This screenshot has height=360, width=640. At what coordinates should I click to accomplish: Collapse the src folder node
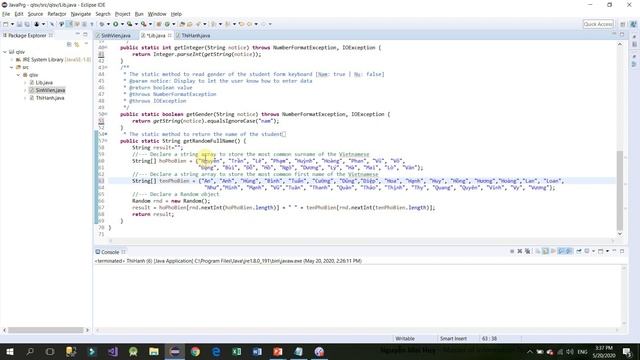(x=11, y=67)
